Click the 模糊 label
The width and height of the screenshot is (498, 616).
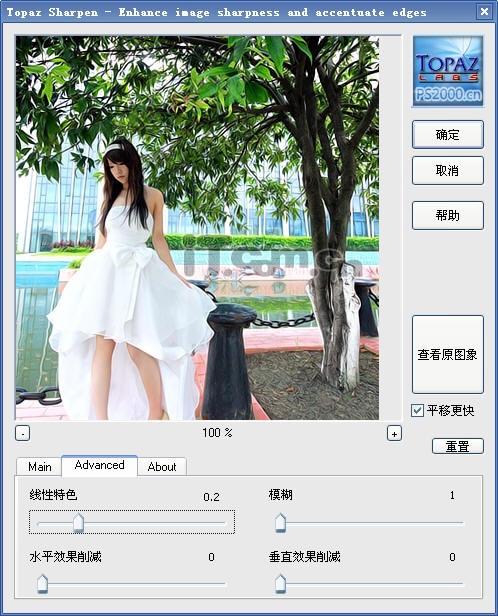[280, 495]
